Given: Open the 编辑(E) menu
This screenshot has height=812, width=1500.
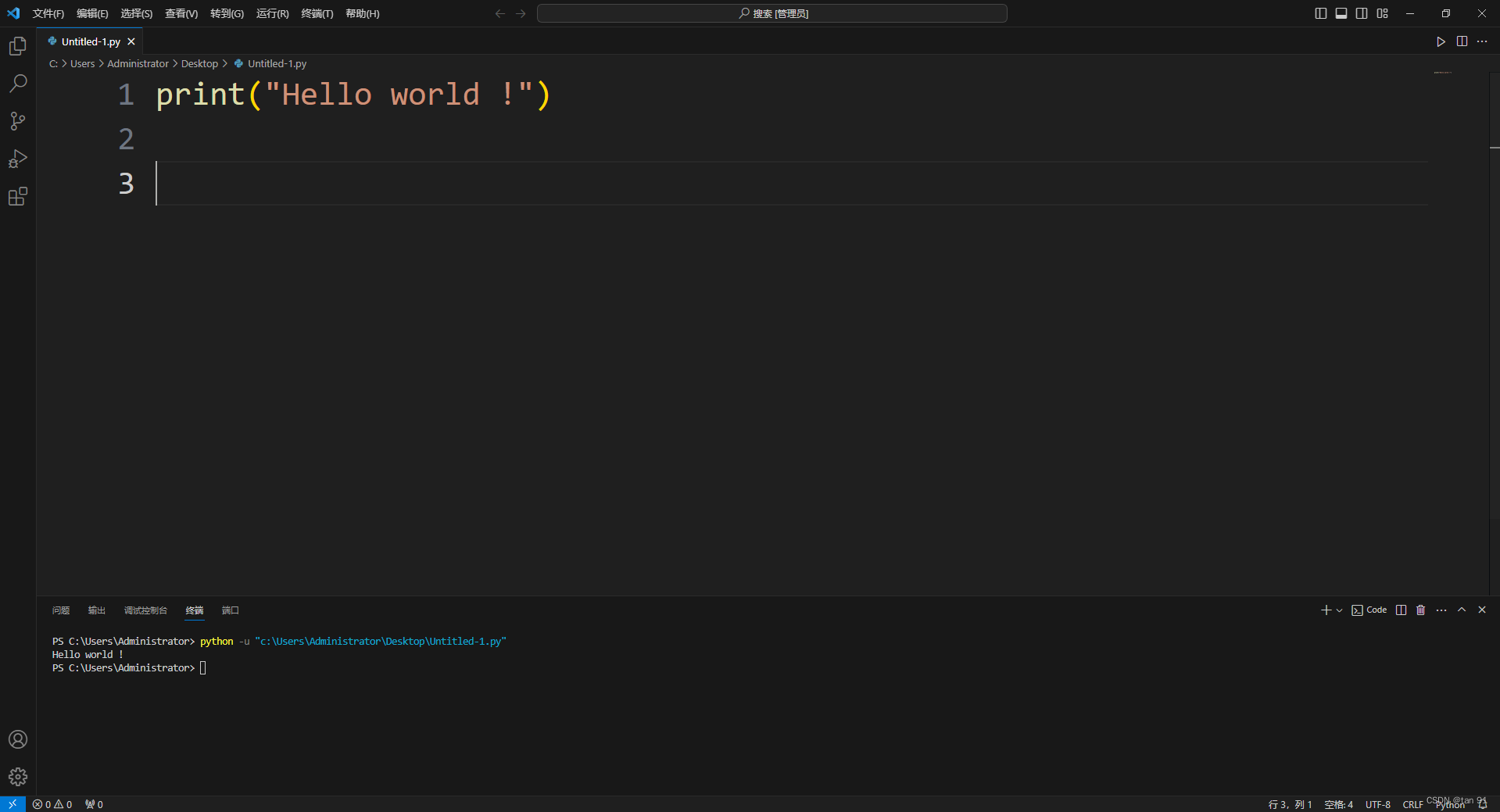Looking at the screenshot, I should click(92, 13).
